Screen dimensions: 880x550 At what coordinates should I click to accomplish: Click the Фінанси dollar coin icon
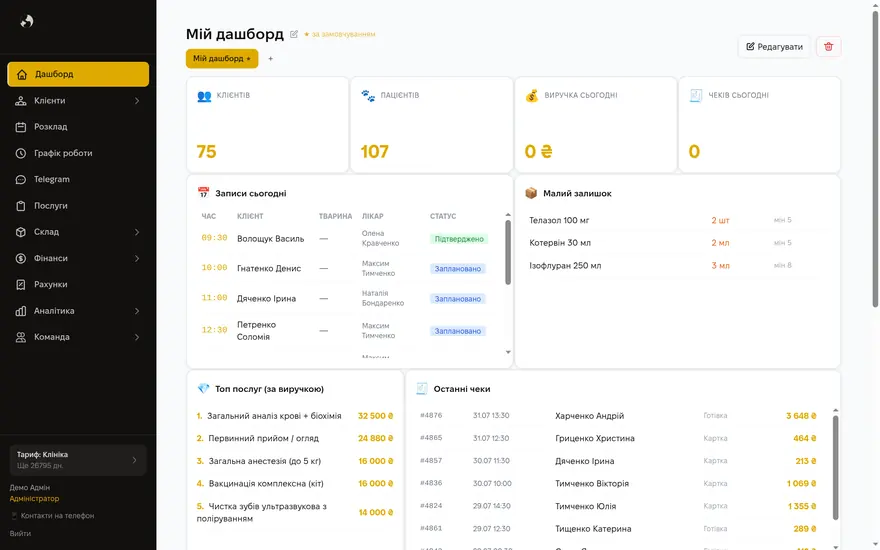coord(21,258)
